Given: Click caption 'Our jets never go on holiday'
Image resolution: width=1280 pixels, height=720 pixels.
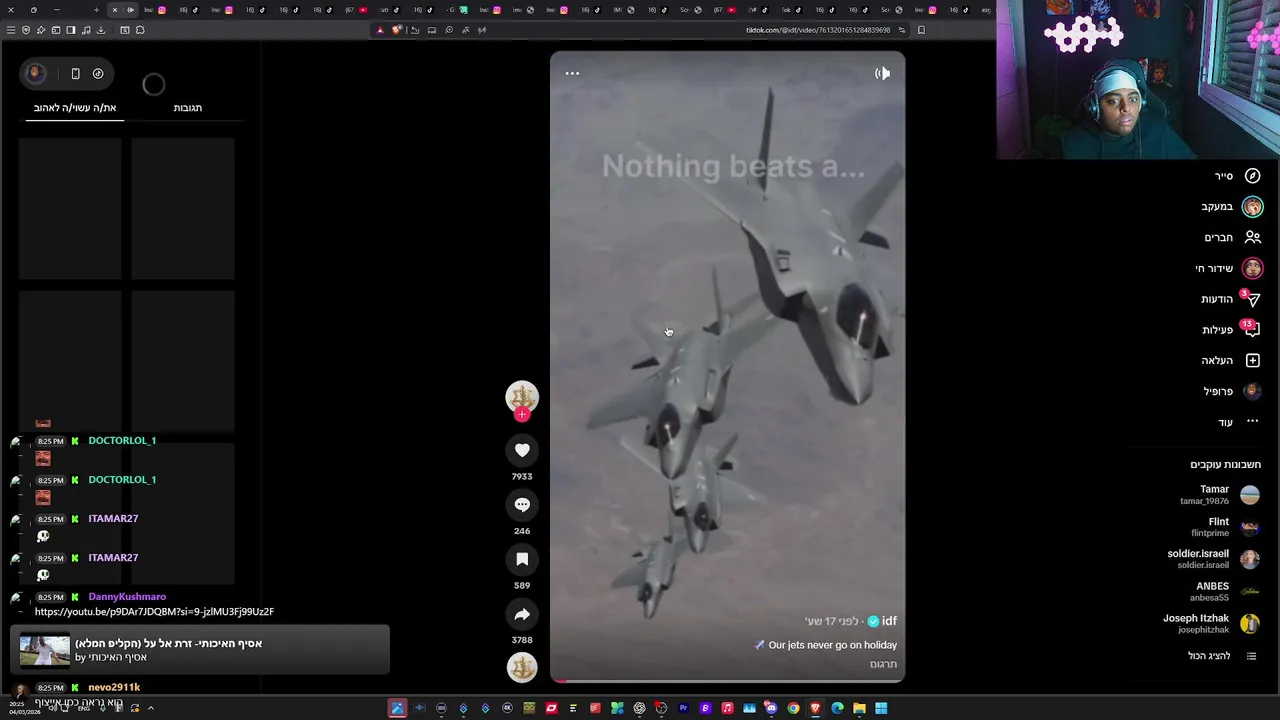Looking at the screenshot, I should [832, 645].
